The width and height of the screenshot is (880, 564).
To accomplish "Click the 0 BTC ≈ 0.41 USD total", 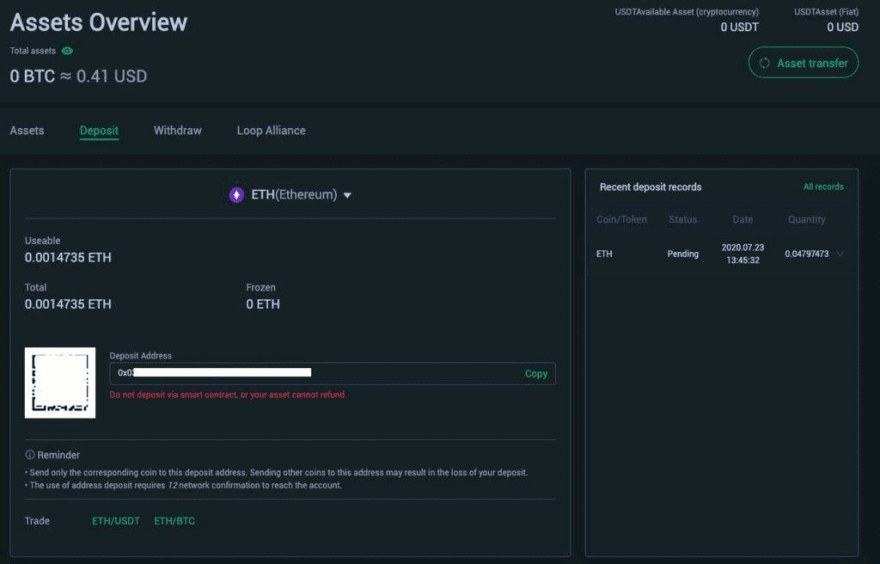I will coord(79,76).
